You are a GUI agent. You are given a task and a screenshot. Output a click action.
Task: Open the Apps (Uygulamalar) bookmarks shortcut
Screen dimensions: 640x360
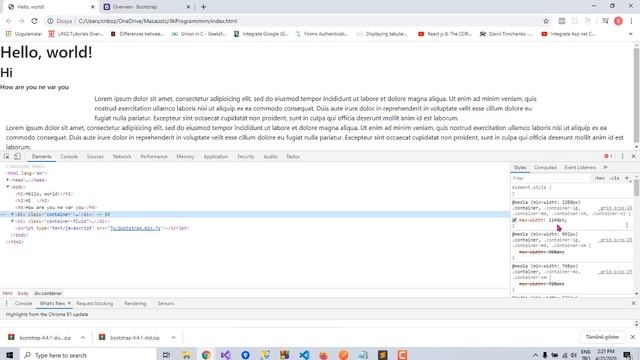pos(24,34)
